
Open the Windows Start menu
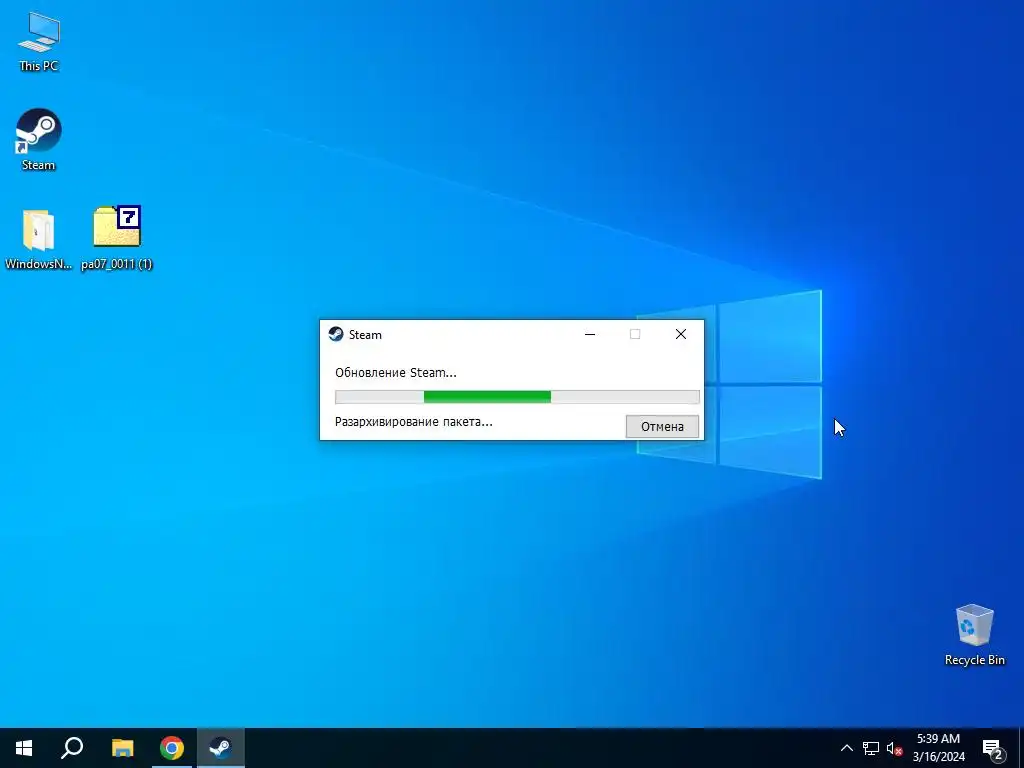click(24, 748)
